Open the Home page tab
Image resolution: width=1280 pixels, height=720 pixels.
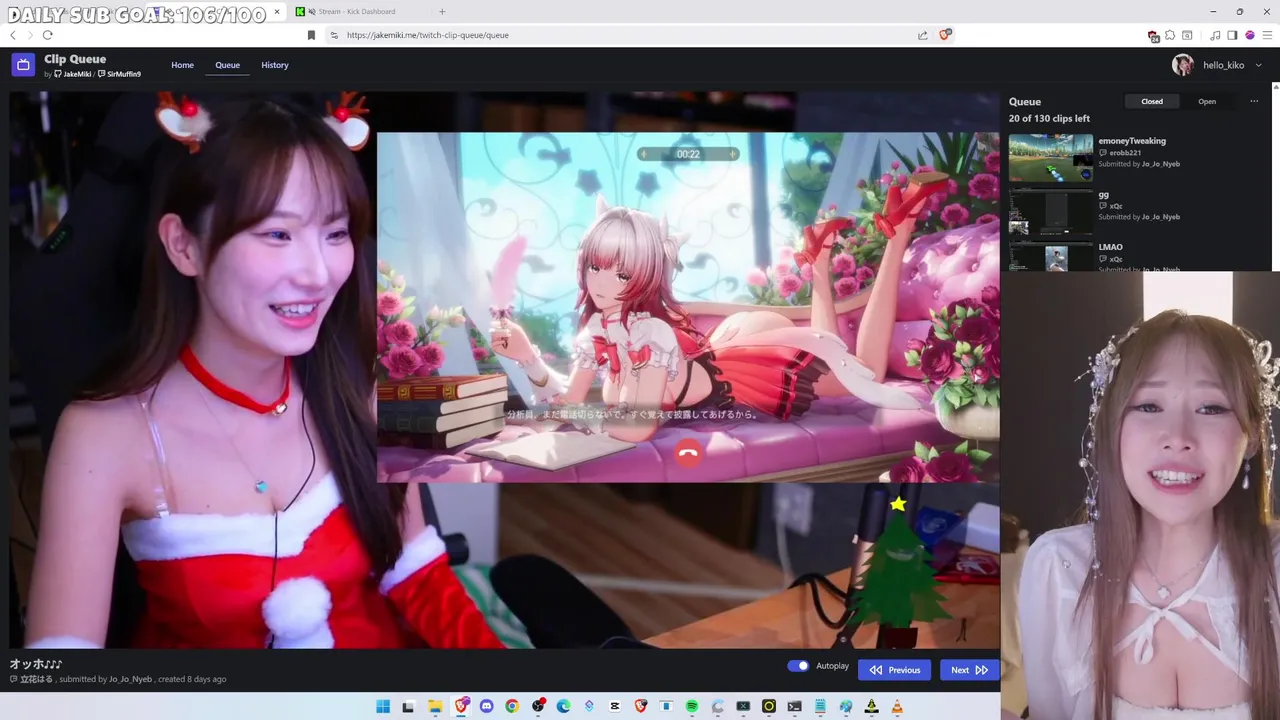[x=182, y=65]
